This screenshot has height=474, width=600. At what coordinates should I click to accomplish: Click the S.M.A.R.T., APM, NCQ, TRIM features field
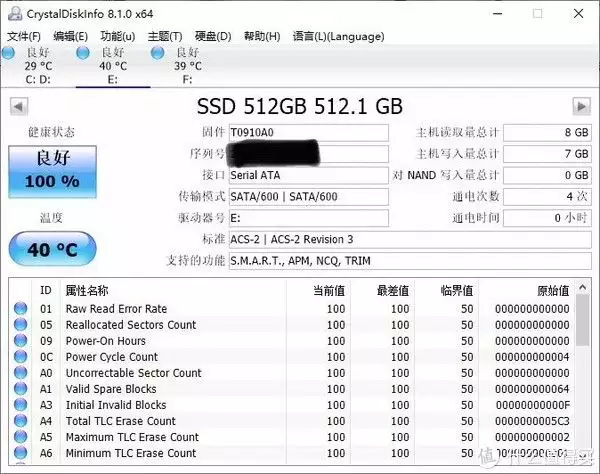[410, 261]
